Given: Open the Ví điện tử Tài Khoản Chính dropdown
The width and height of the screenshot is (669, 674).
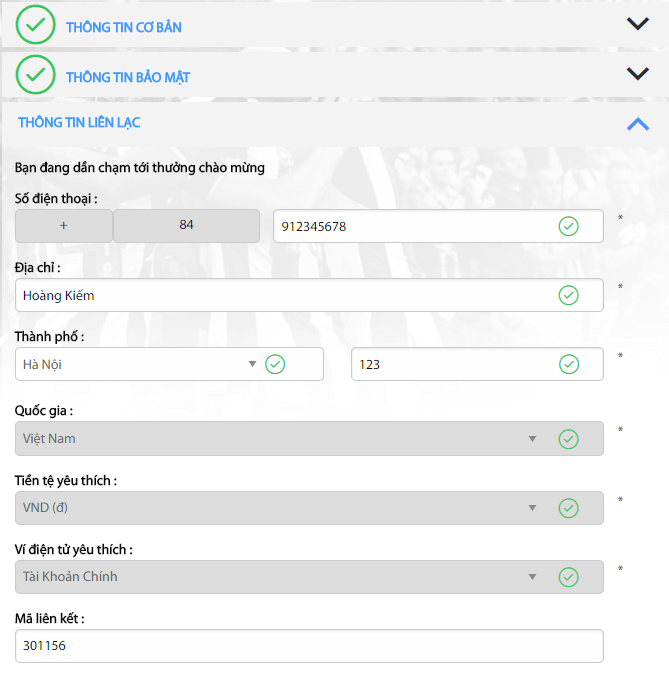Looking at the screenshot, I should coord(280,577).
